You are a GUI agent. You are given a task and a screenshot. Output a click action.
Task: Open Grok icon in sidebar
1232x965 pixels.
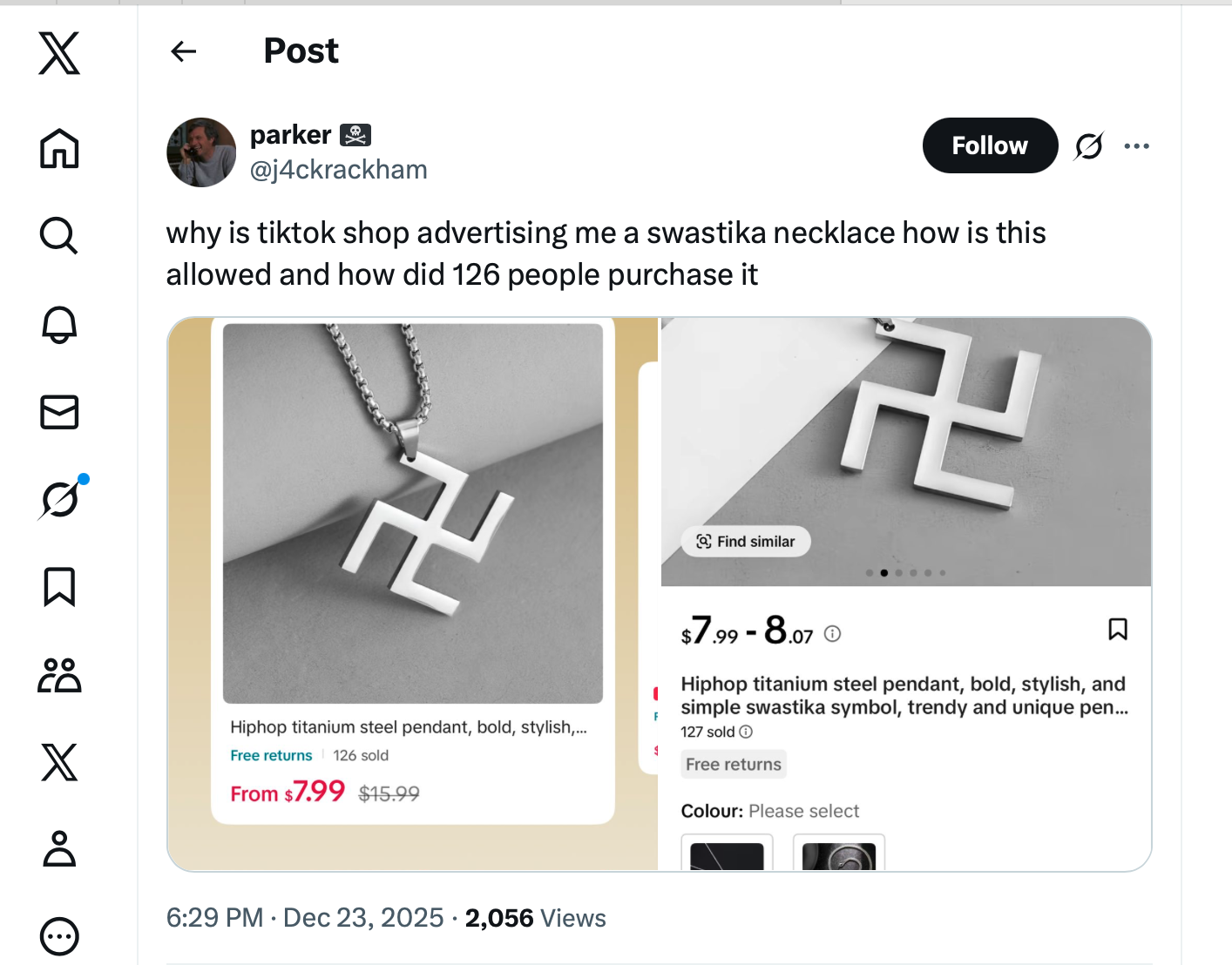click(x=61, y=499)
